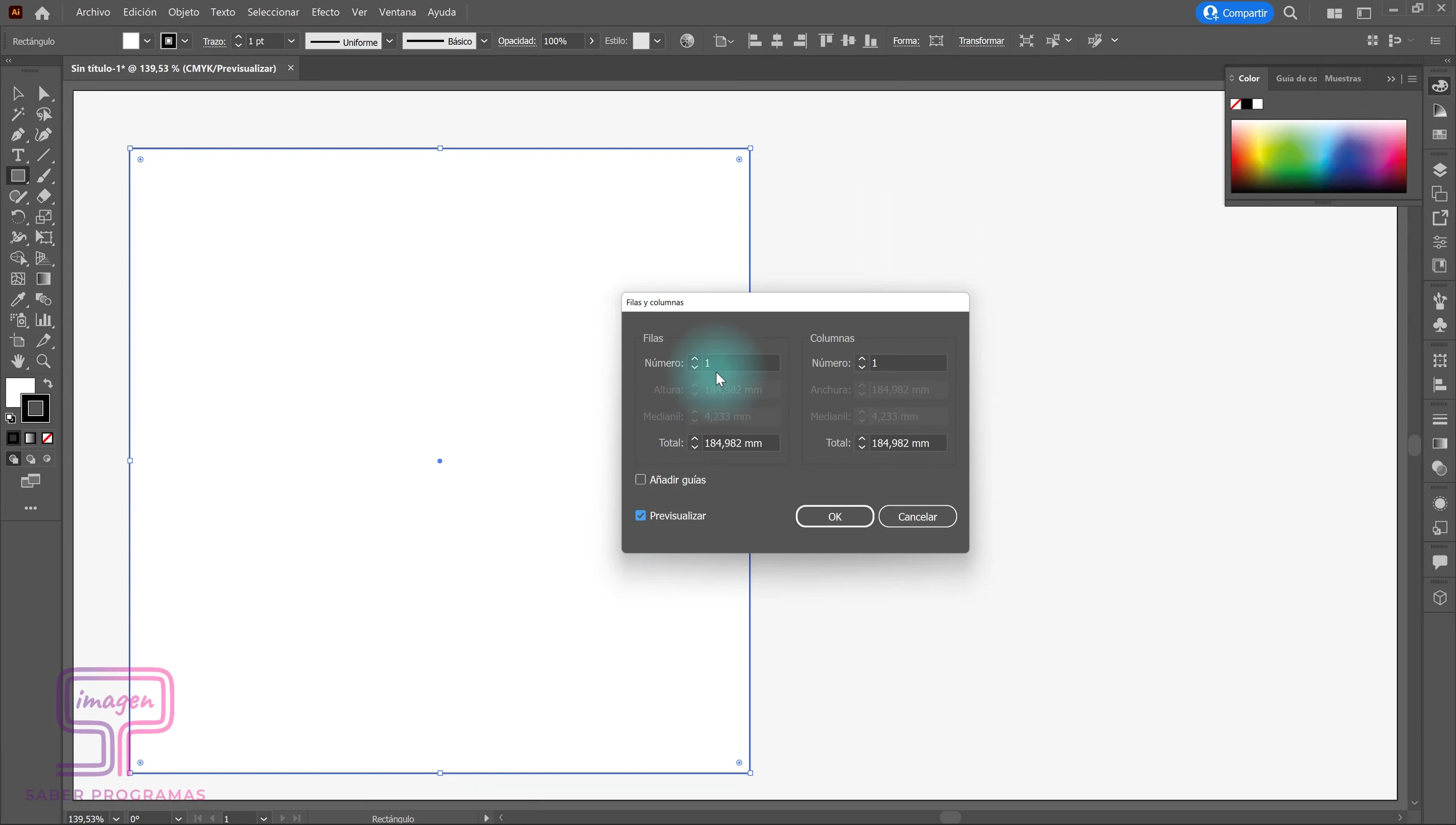
Task: Click the Filas Número input field
Action: [741, 363]
